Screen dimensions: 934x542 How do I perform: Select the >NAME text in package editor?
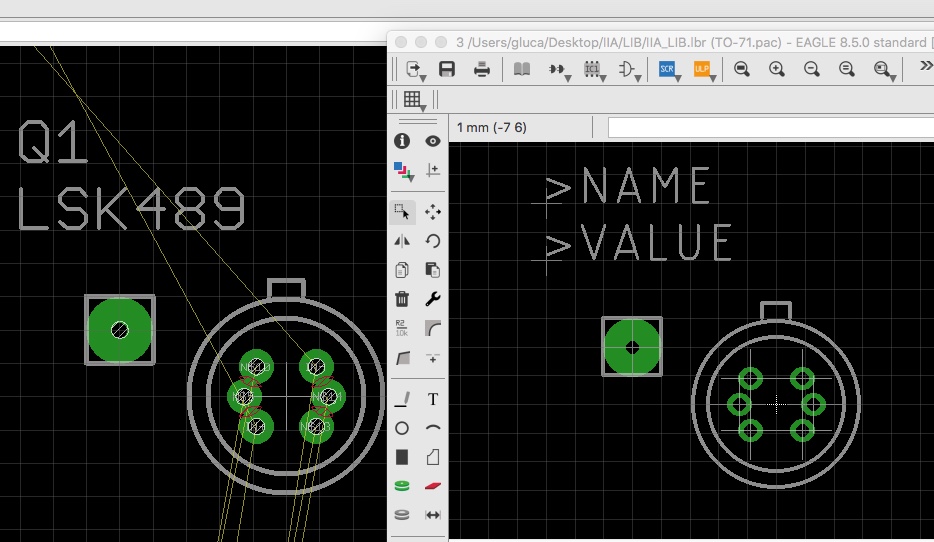tap(628, 185)
